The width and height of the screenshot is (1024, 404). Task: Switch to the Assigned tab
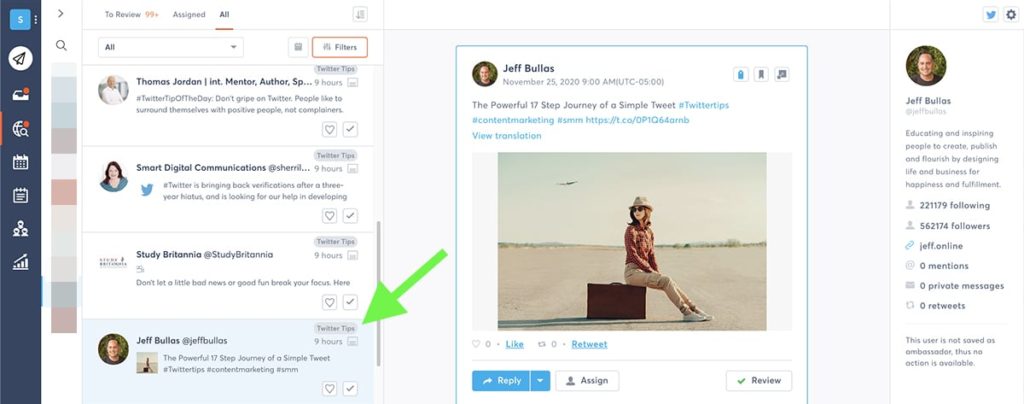189,15
